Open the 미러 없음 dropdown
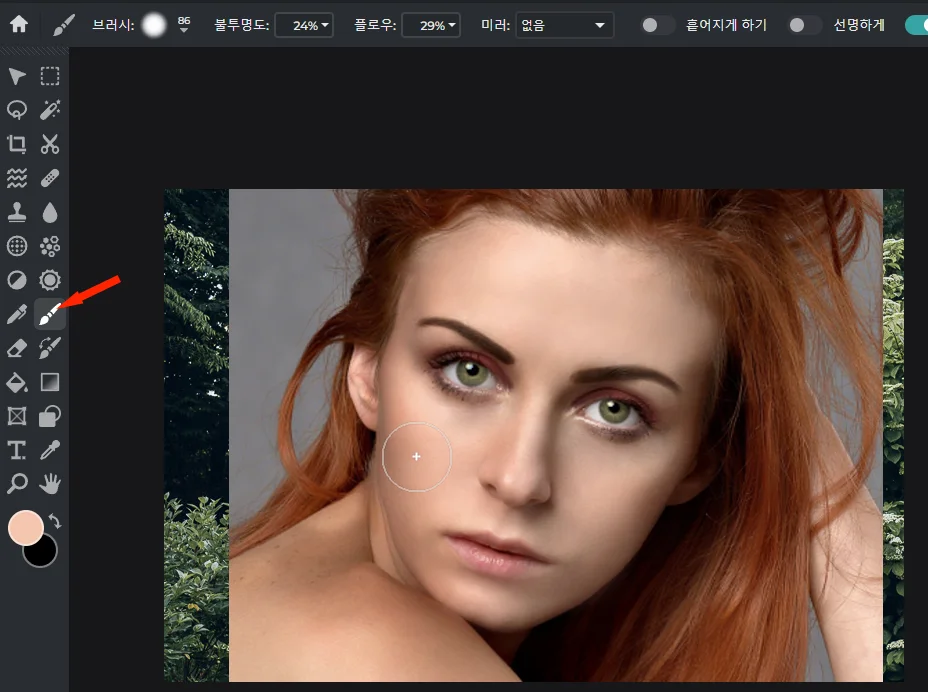Screen dimensions: 928x692 click(564, 25)
